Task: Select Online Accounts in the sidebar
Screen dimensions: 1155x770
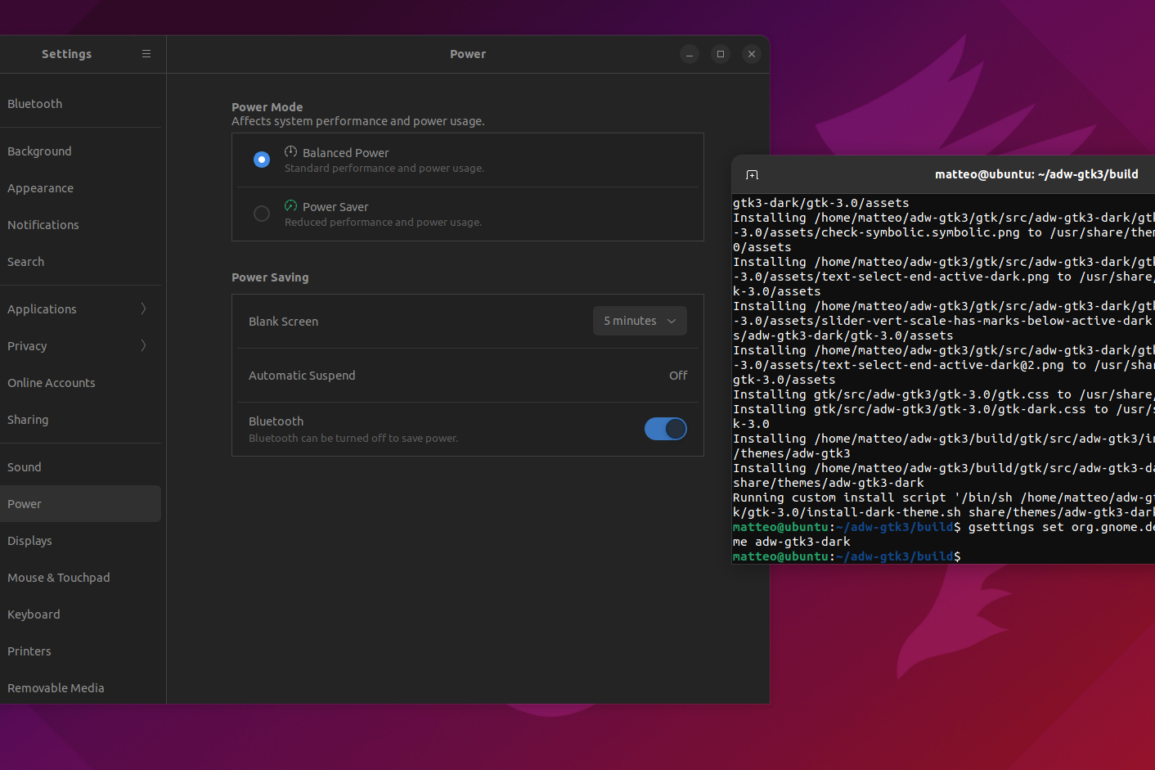Action: (x=51, y=383)
